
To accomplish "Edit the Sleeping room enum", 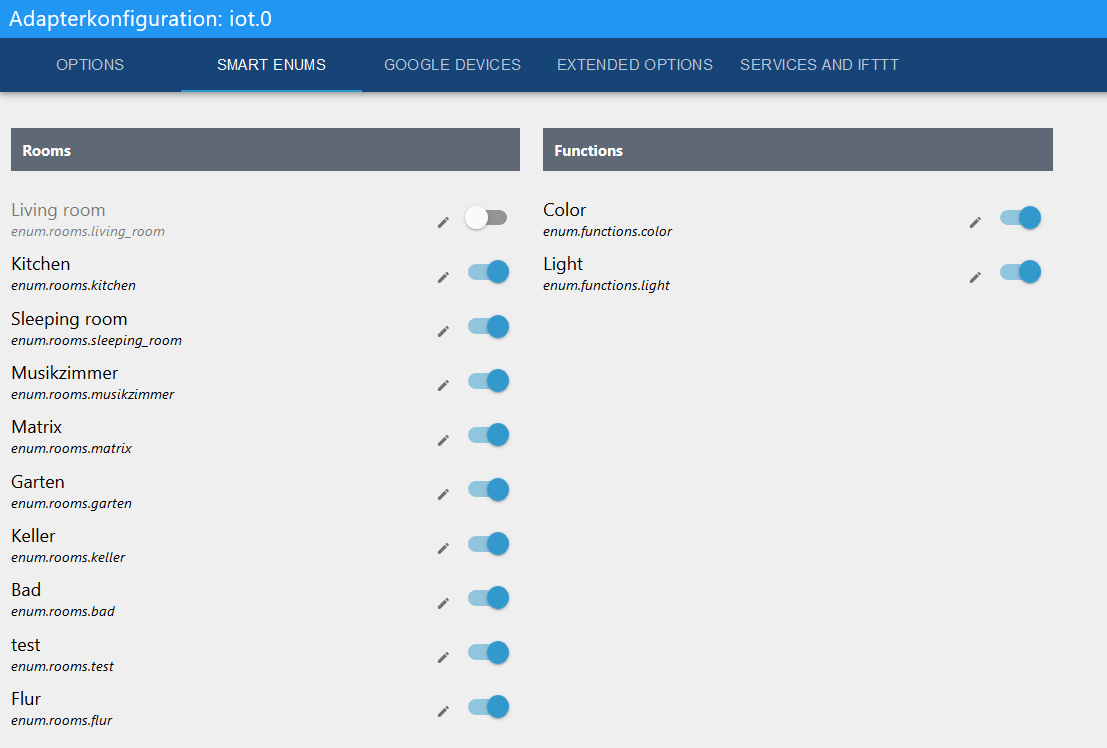I will click(443, 331).
